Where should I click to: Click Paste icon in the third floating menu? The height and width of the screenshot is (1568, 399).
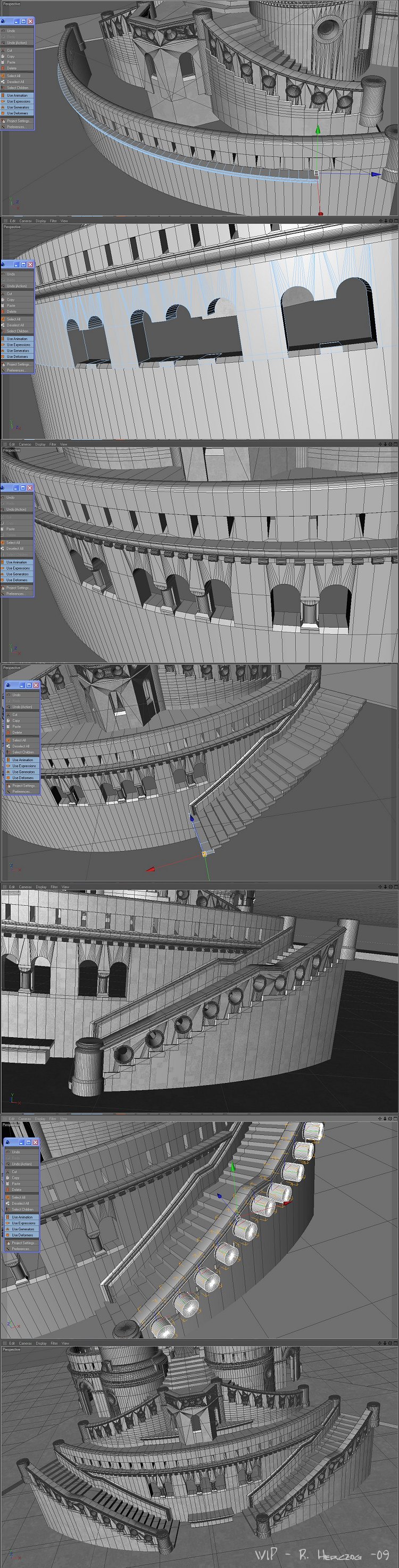pyautogui.click(x=3, y=529)
